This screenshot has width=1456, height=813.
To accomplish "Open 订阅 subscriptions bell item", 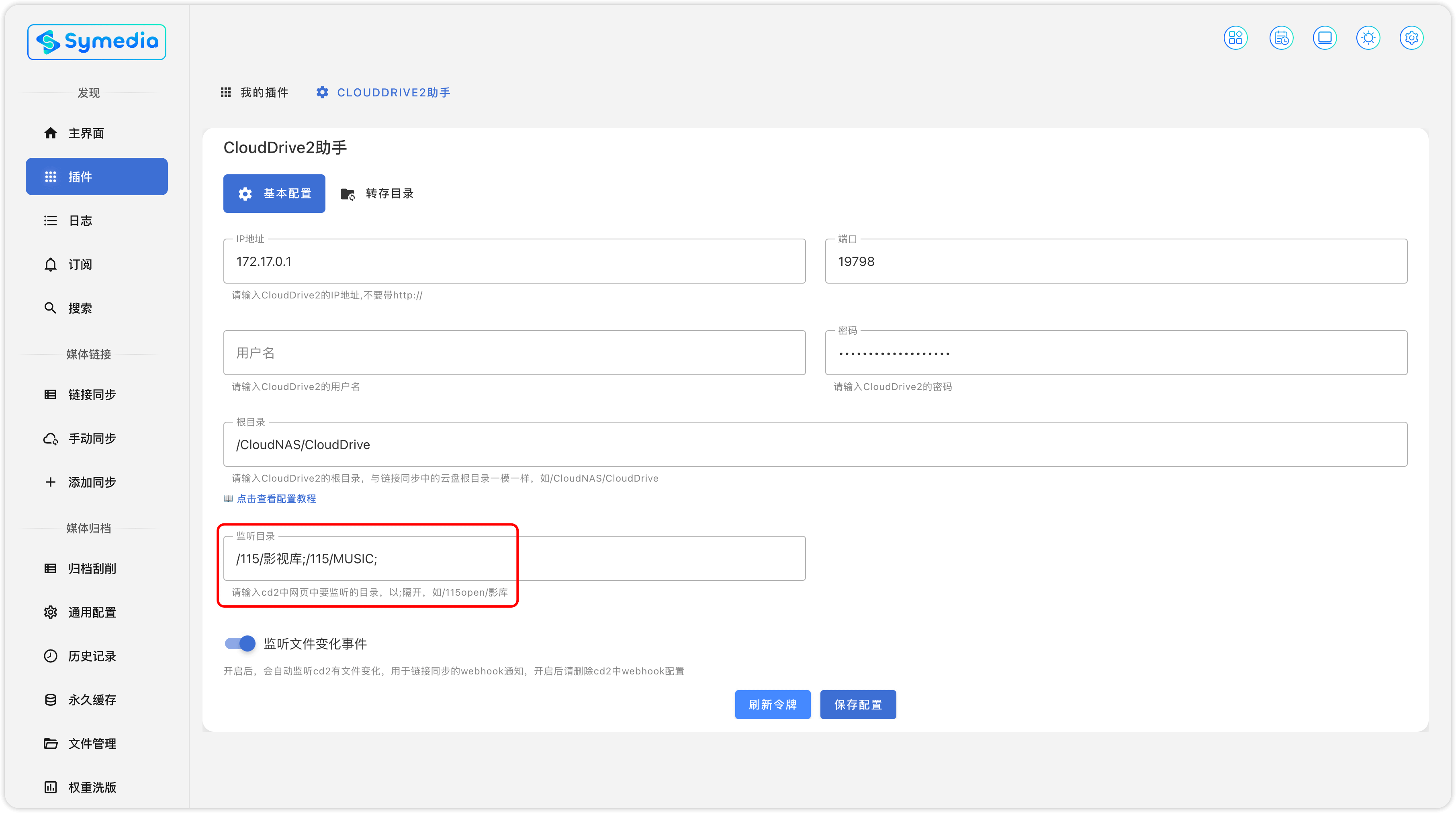I will (80, 264).
